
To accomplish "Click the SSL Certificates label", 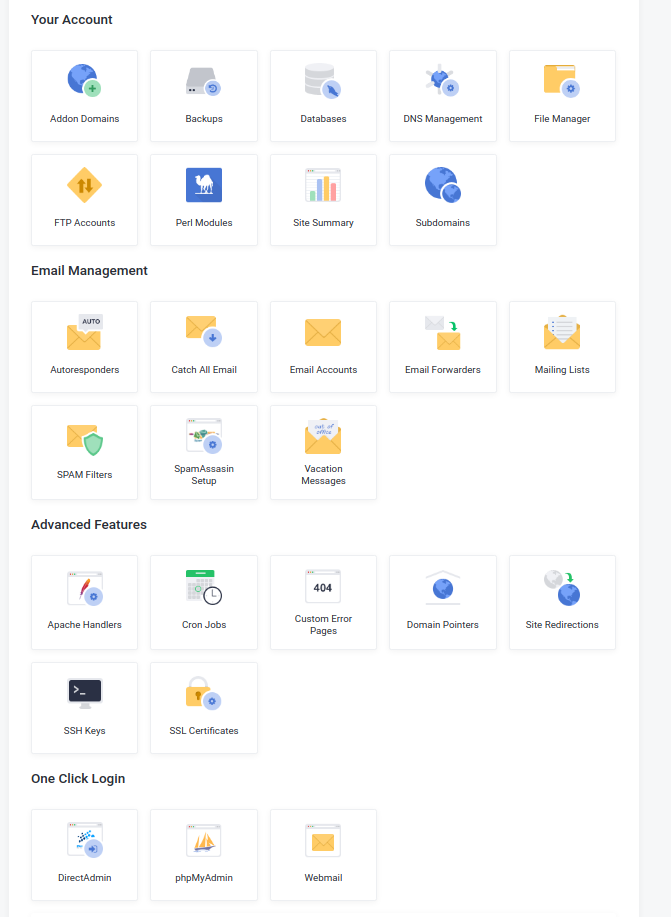I will point(203,731).
